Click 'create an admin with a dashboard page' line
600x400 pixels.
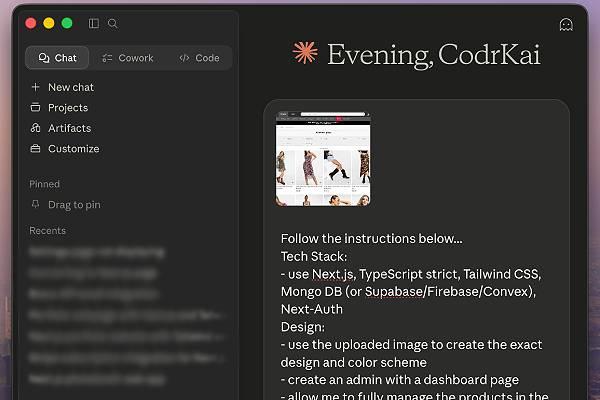point(399,380)
